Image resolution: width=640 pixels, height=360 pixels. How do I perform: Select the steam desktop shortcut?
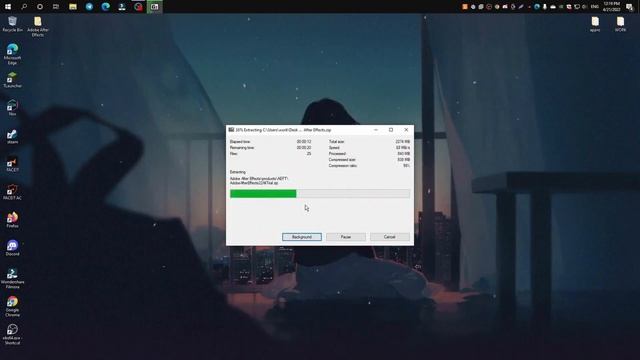point(12,136)
